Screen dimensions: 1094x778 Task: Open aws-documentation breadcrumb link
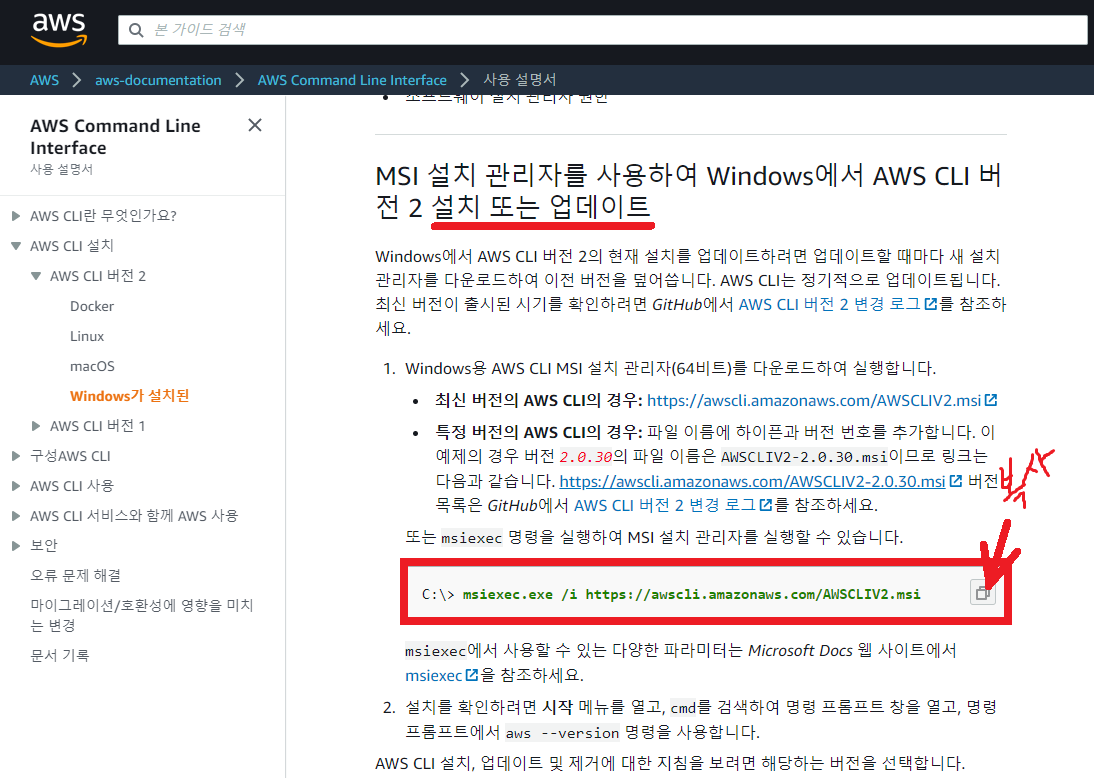pyautogui.click(x=158, y=80)
